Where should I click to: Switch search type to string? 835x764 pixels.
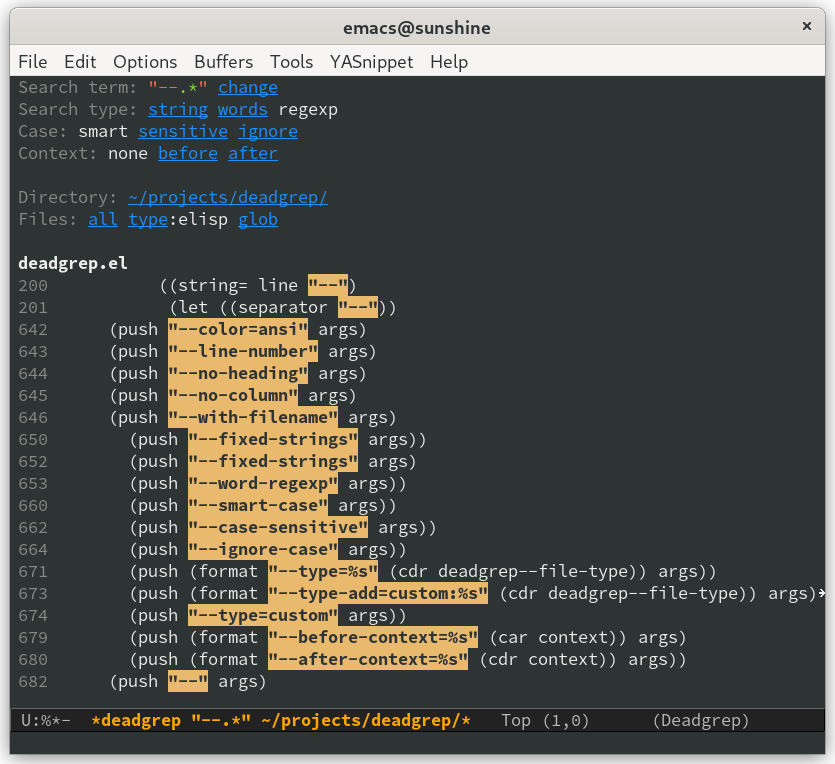click(x=178, y=109)
